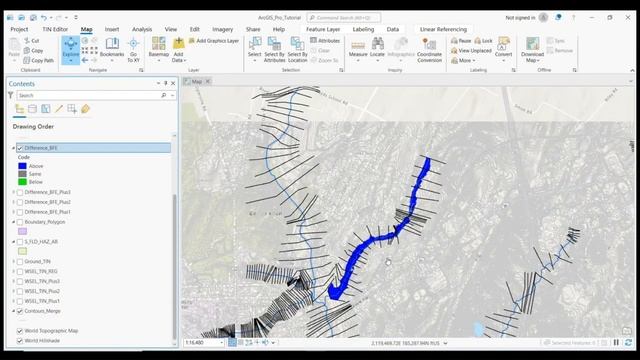
Task: Pause drawing from the status bar
Action: coord(616,343)
